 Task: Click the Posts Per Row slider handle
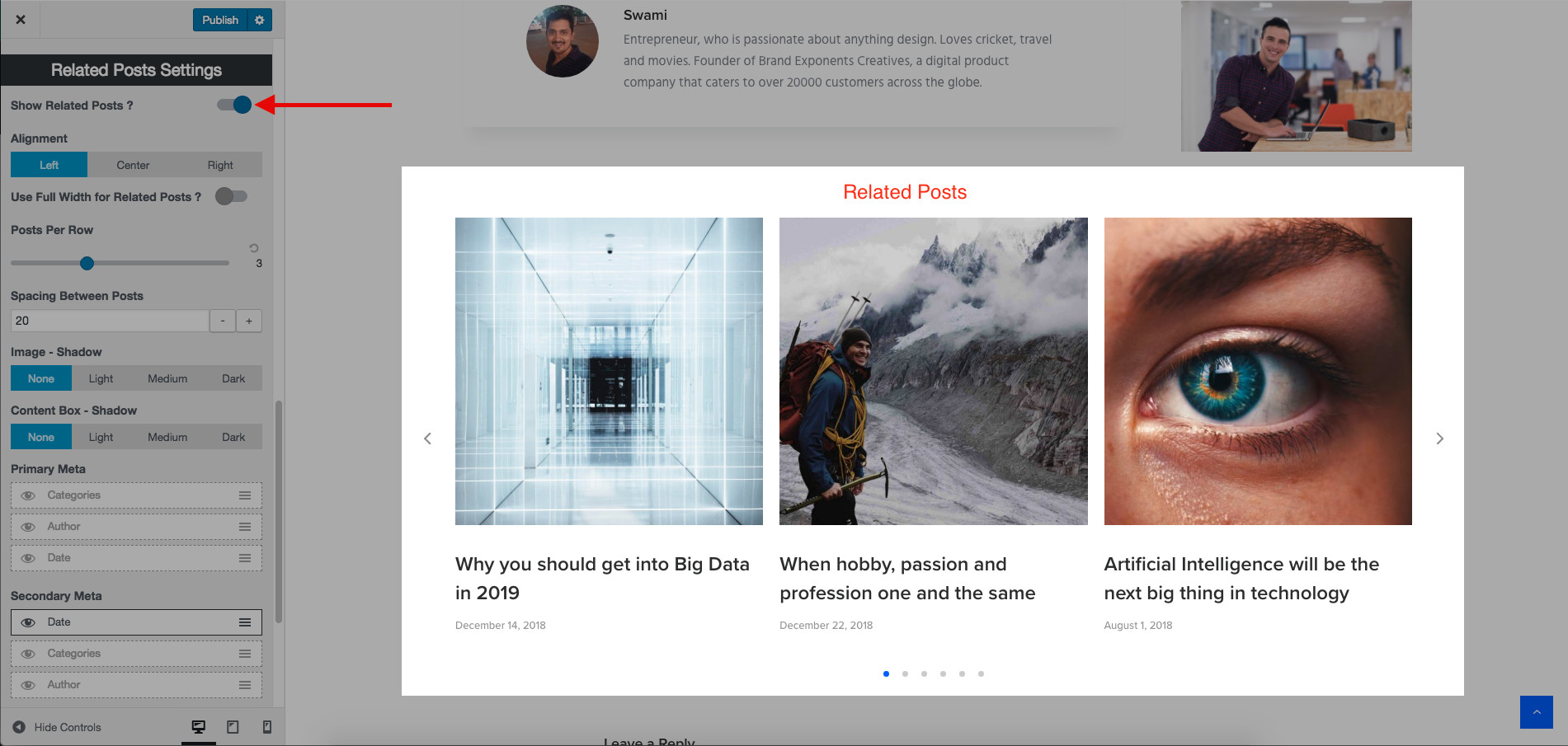[x=87, y=263]
